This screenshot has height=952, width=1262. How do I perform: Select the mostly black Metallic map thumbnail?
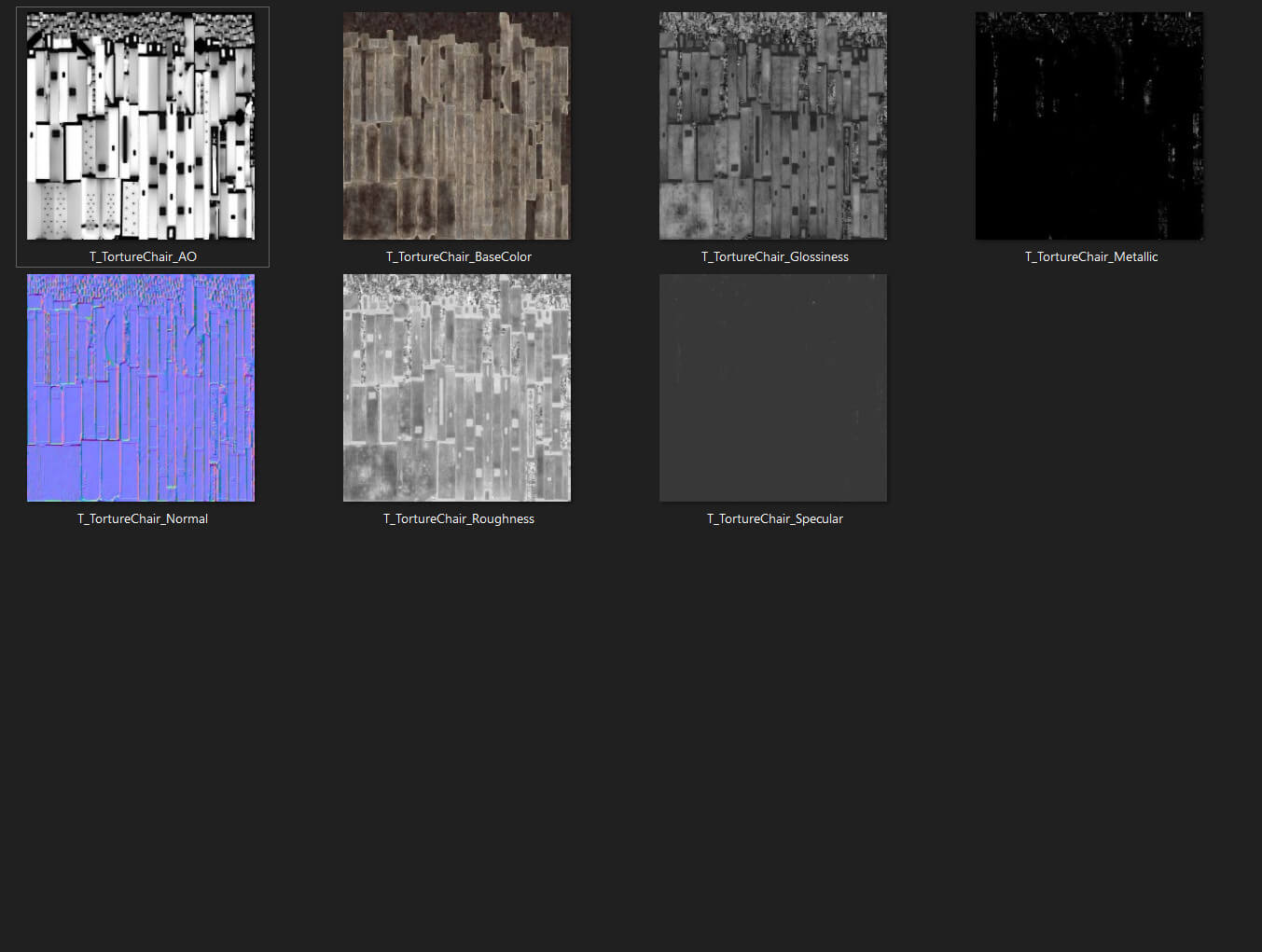pos(1089,126)
